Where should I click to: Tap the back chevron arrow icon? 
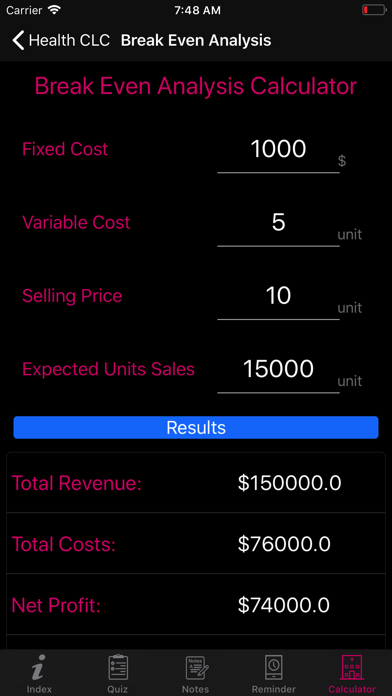[18, 40]
